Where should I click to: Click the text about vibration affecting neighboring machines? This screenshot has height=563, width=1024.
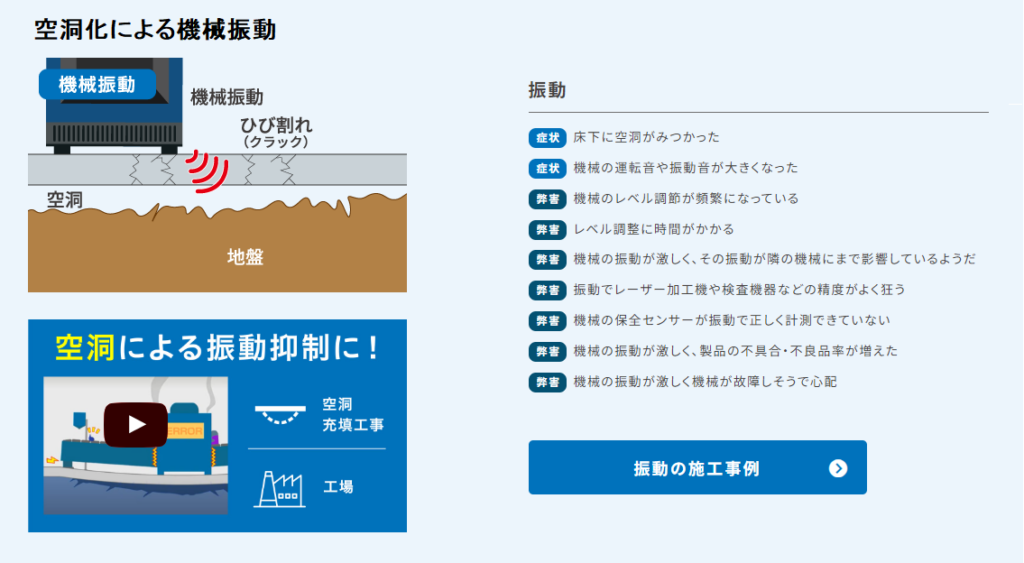(x=774, y=259)
